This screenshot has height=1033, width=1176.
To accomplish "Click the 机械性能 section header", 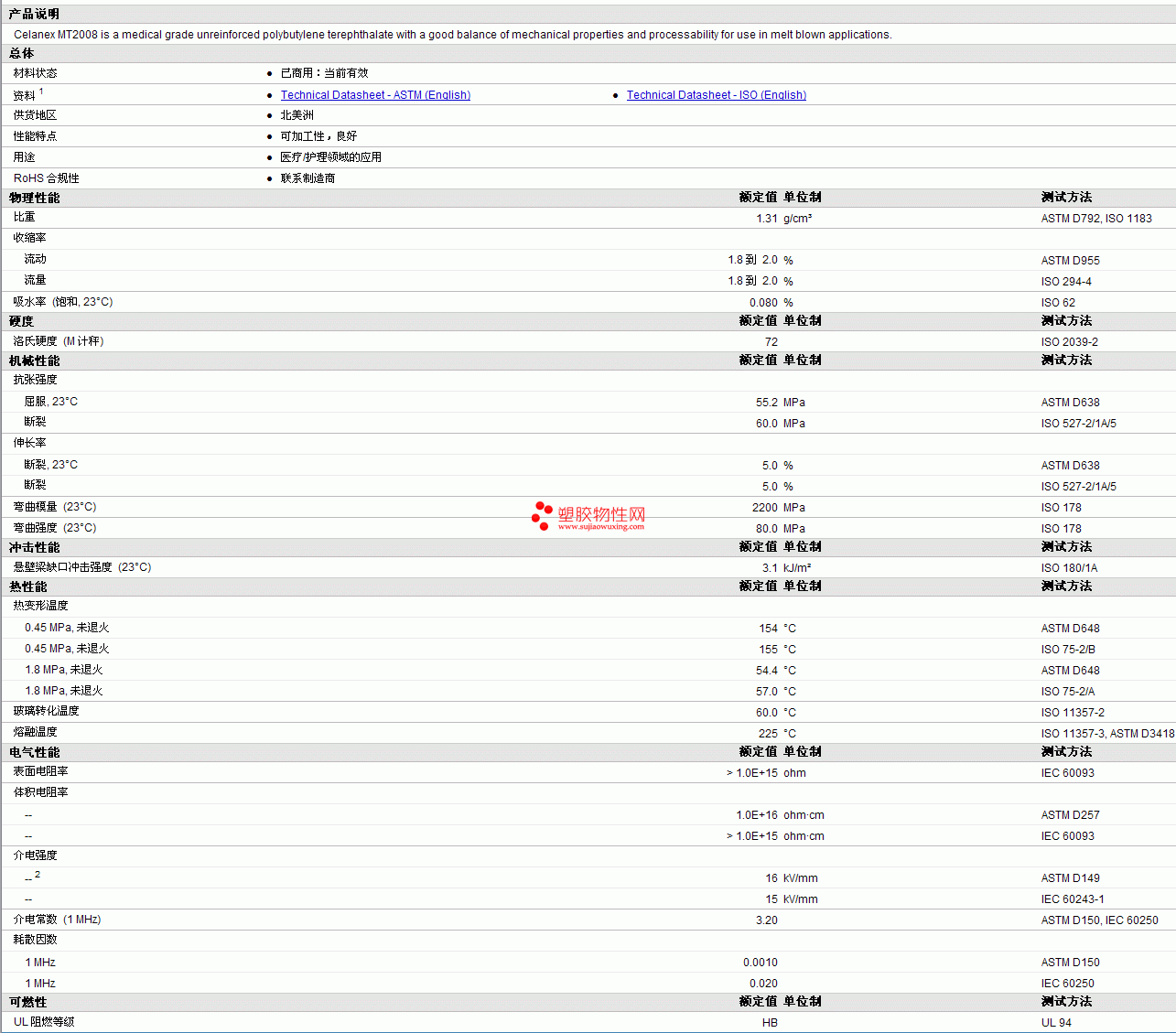I will [x=35, y=360].
